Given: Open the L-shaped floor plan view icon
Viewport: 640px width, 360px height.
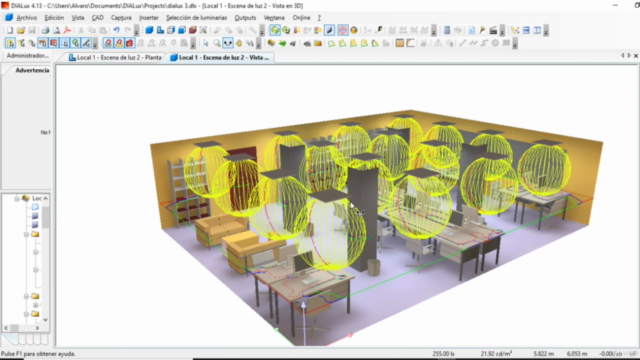Looking at the screenshot, I should pyautogui.click(x=160, y=30).
